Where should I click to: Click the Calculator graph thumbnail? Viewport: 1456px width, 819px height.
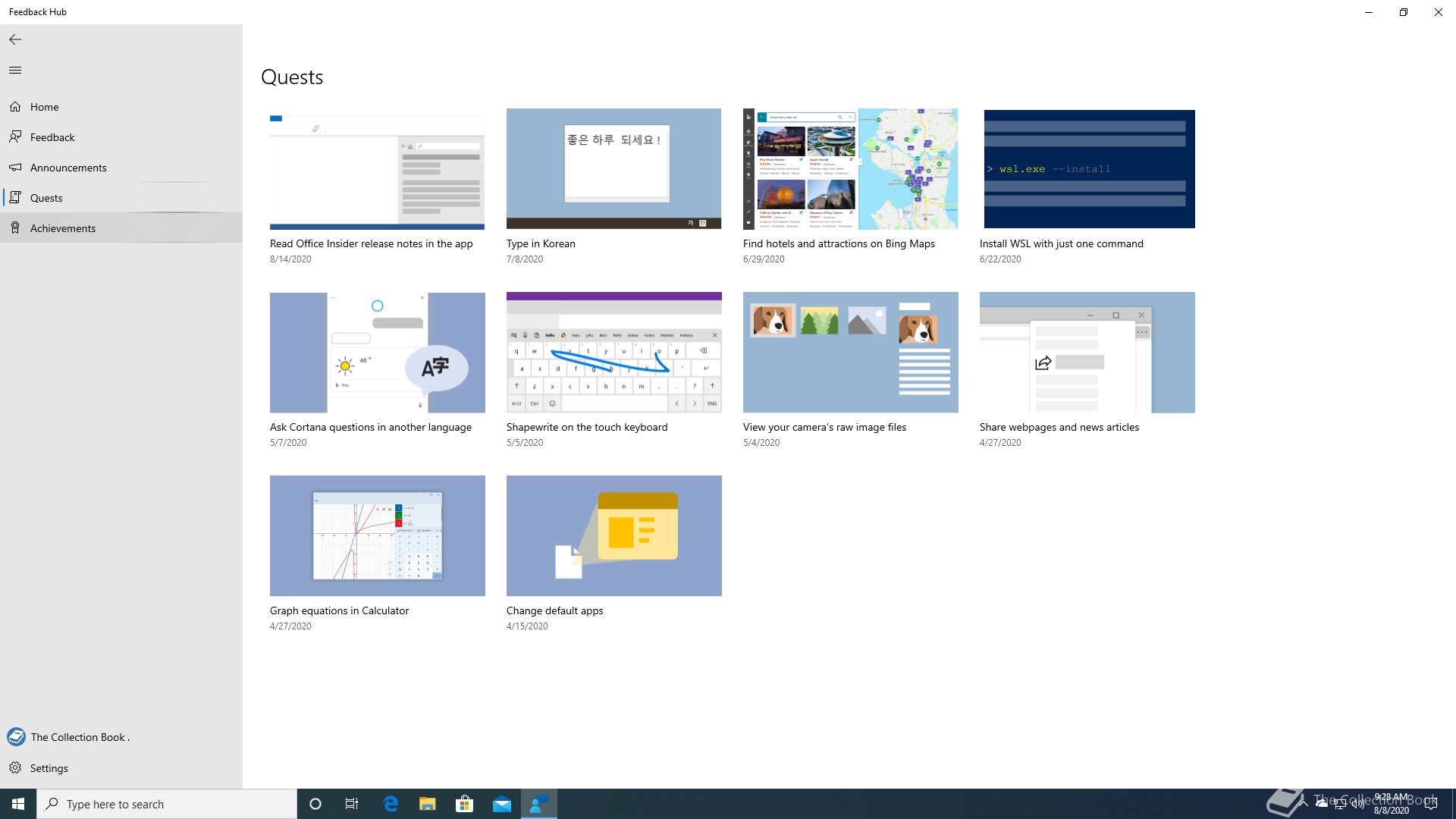(378, 536)
